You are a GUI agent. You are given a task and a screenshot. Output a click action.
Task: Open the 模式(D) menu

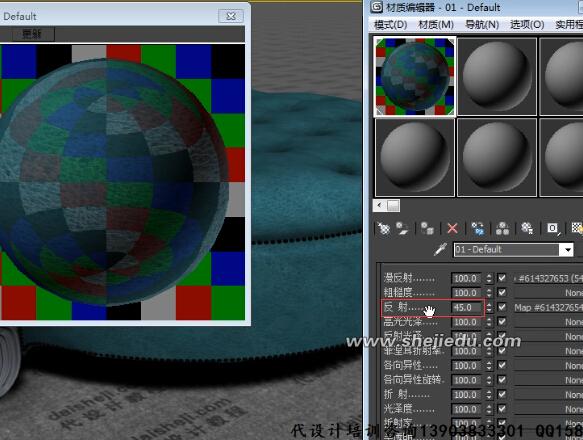pyautogui.click(x=390, y=25)
